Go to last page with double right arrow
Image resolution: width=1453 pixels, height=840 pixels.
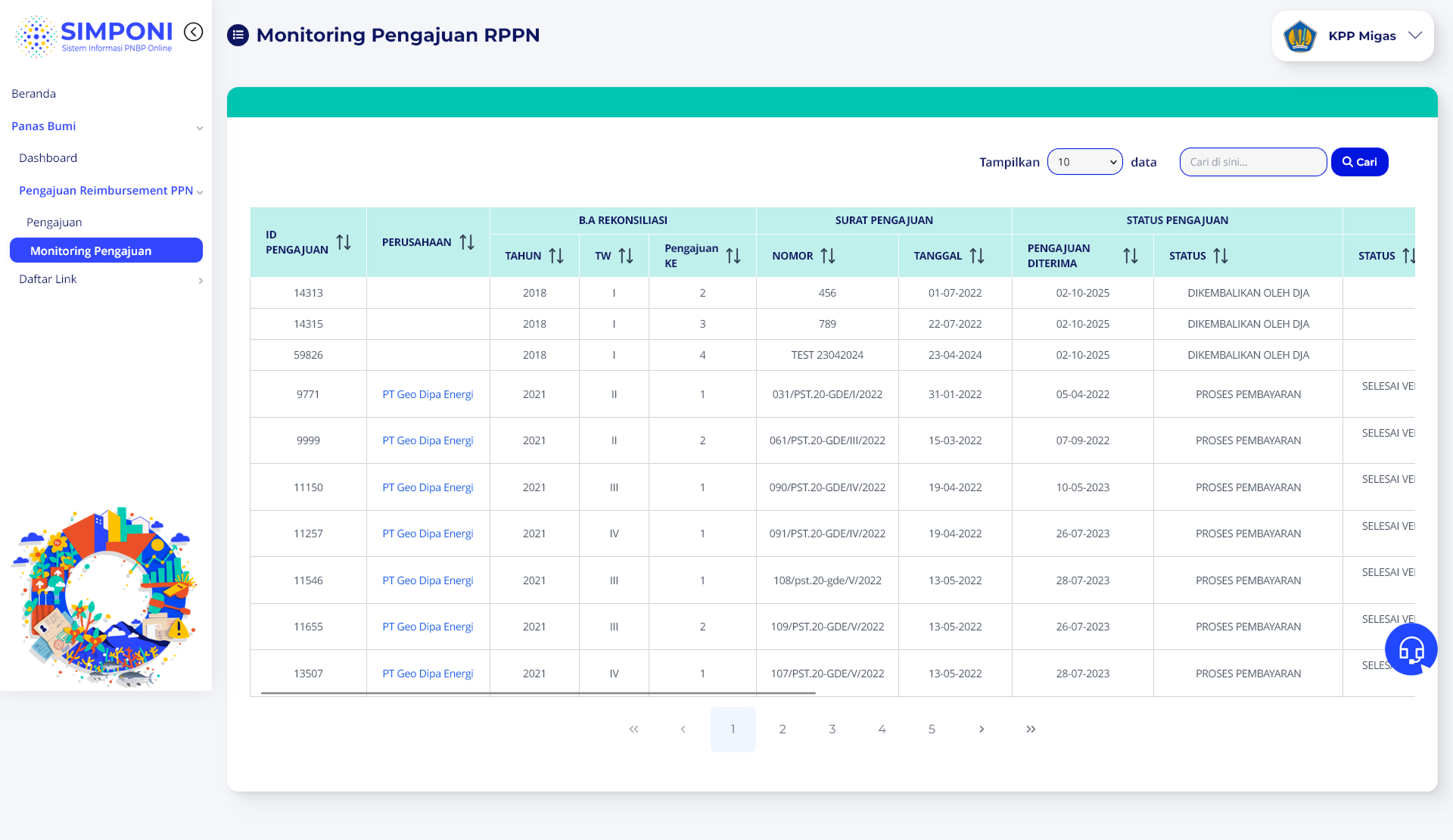click(1031, 729)
